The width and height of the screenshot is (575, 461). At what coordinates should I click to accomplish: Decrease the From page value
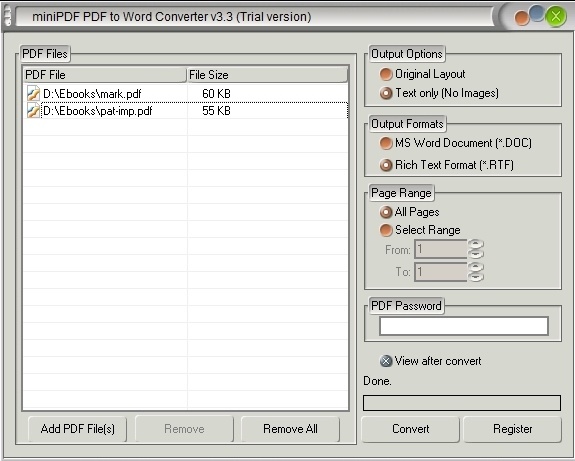476,254
